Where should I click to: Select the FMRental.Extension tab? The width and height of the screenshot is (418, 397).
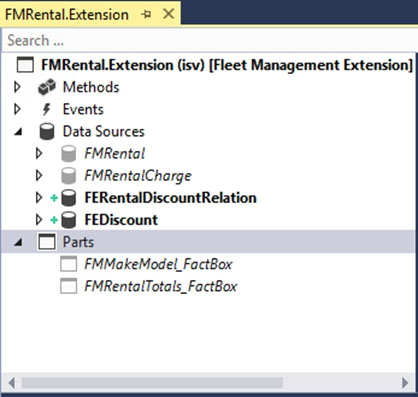(67, 15)
